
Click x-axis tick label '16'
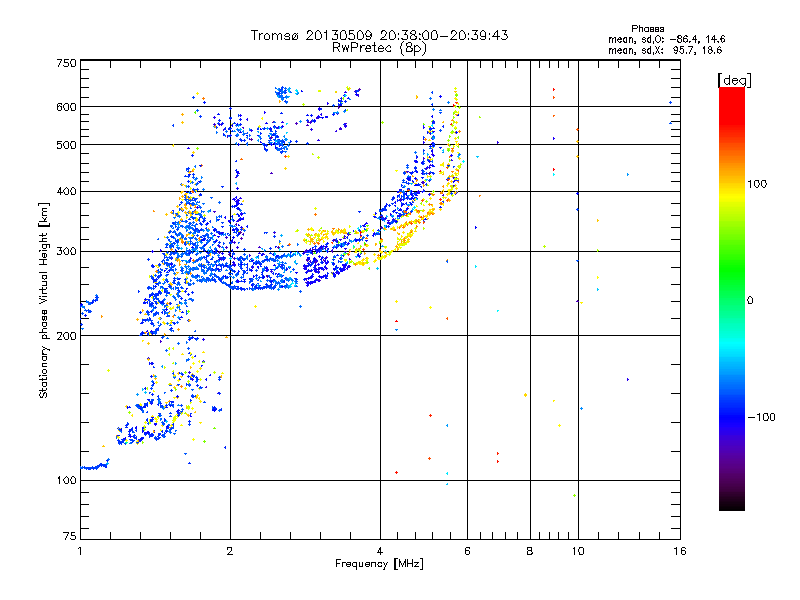pyautogui.click(x=680, y=551)
